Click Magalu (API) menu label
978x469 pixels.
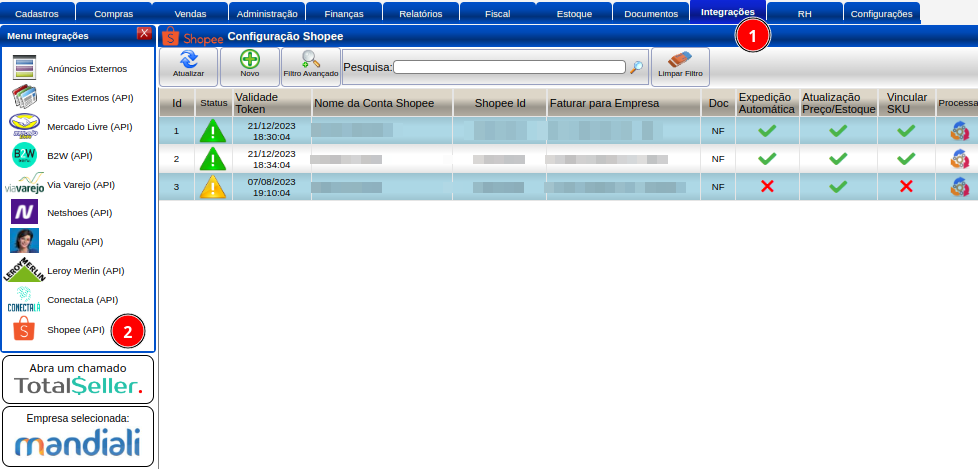click(x=75, y=241)
